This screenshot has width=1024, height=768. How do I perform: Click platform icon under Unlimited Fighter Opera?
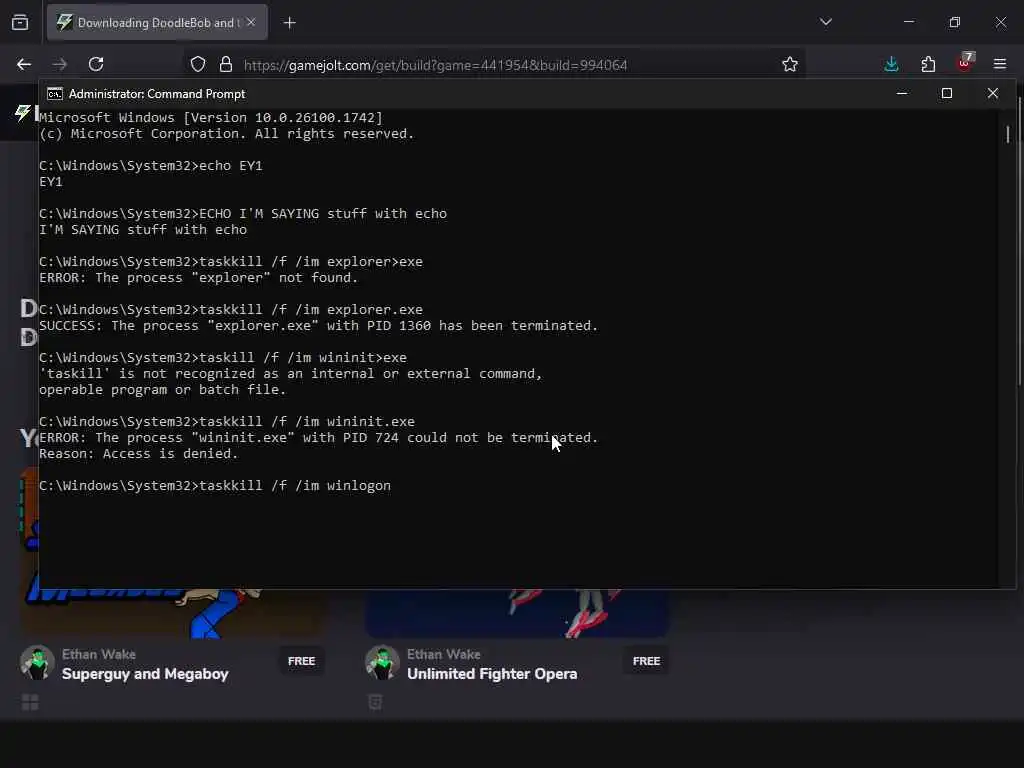tap(376, 702)
